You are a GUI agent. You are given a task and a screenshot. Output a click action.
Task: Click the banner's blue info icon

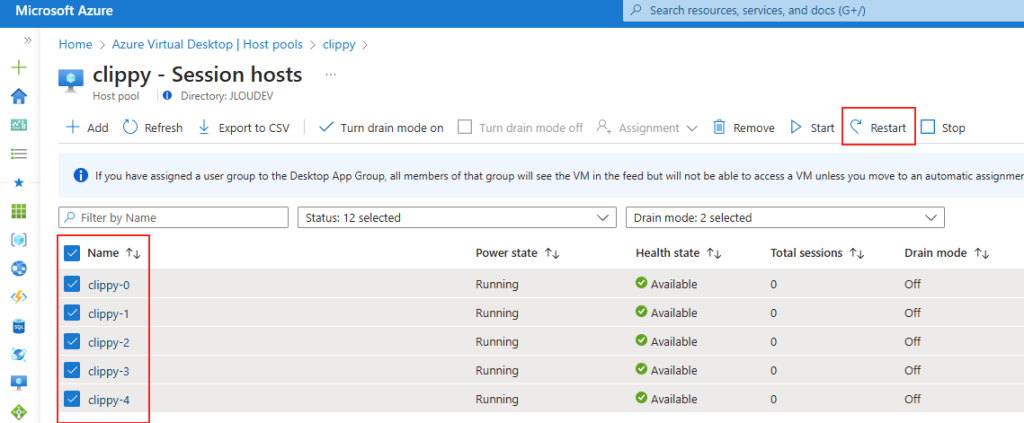click(x=81, y=175)
